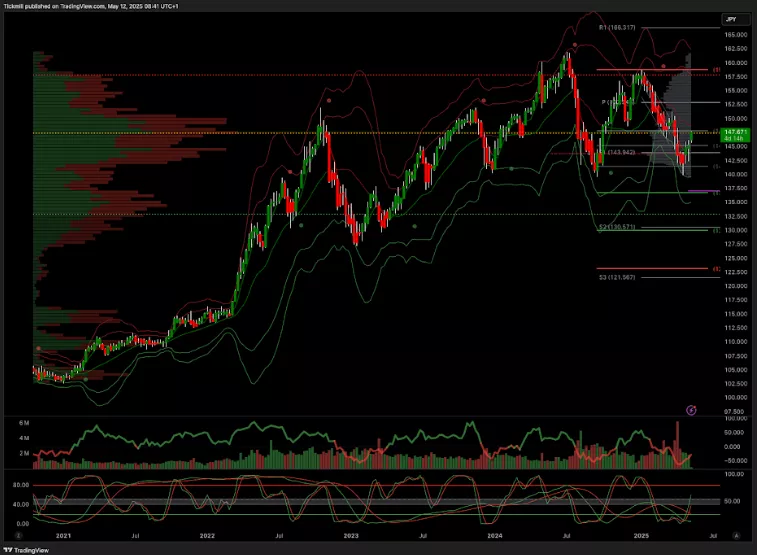This screenshot has width=757, height=555.
Task: Click the current price label 147.671
Action: pos(735,131)
